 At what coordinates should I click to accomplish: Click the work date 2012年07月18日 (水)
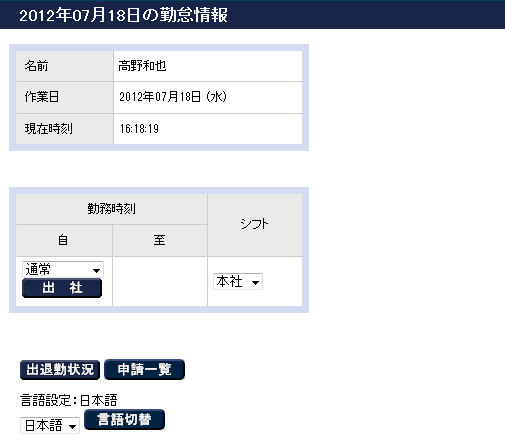coord(173,97)
